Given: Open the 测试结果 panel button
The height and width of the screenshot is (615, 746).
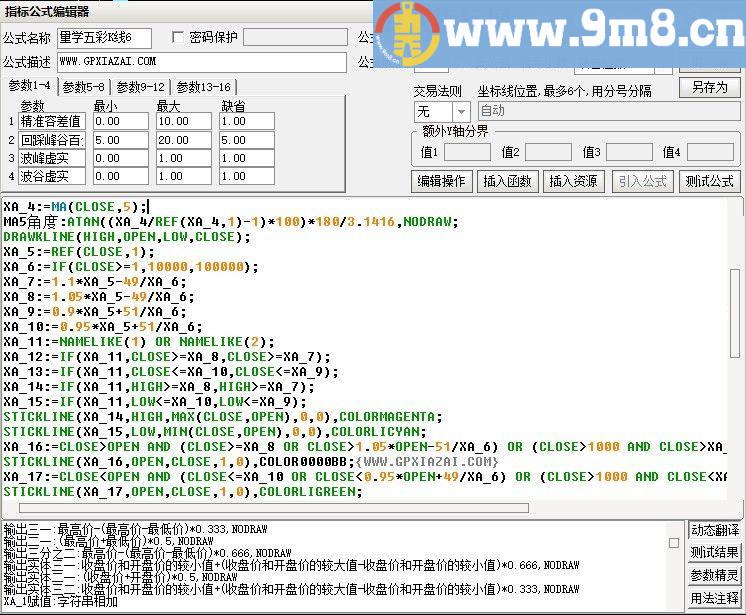Looking at the screenshot, I should point(714,553).
